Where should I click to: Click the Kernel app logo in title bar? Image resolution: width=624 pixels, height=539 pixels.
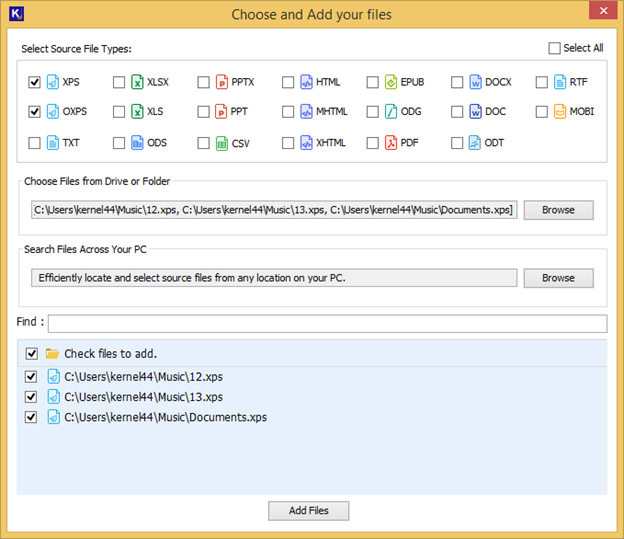[x=16, y=14]
